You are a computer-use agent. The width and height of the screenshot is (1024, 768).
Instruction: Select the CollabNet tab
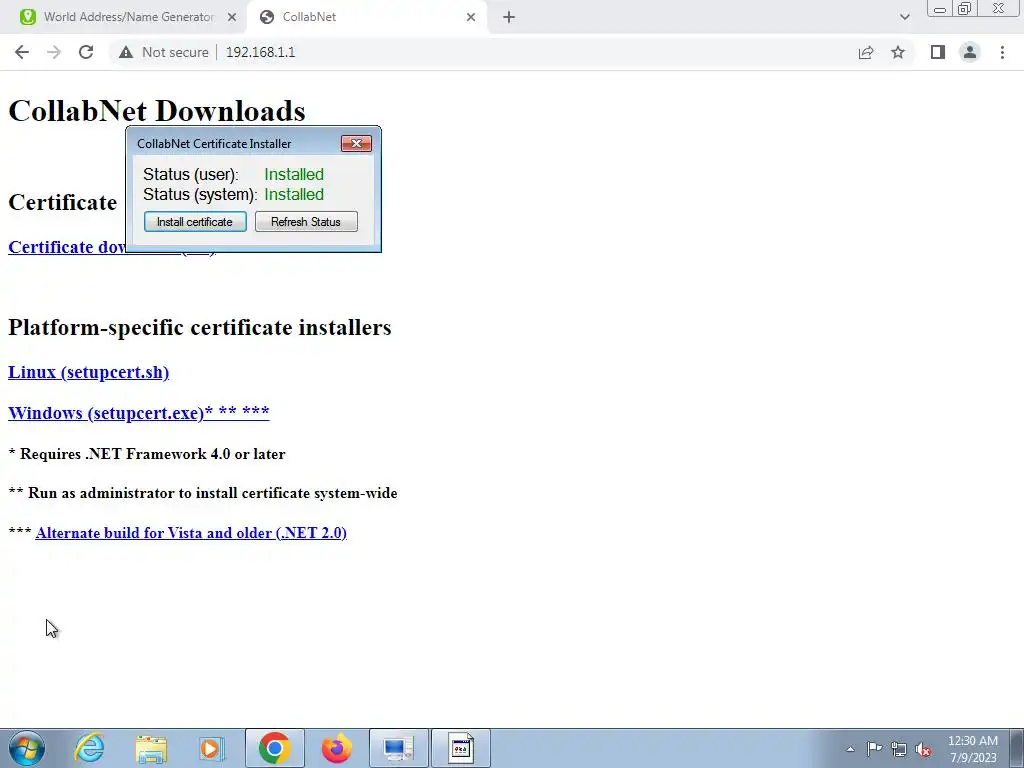366,17
